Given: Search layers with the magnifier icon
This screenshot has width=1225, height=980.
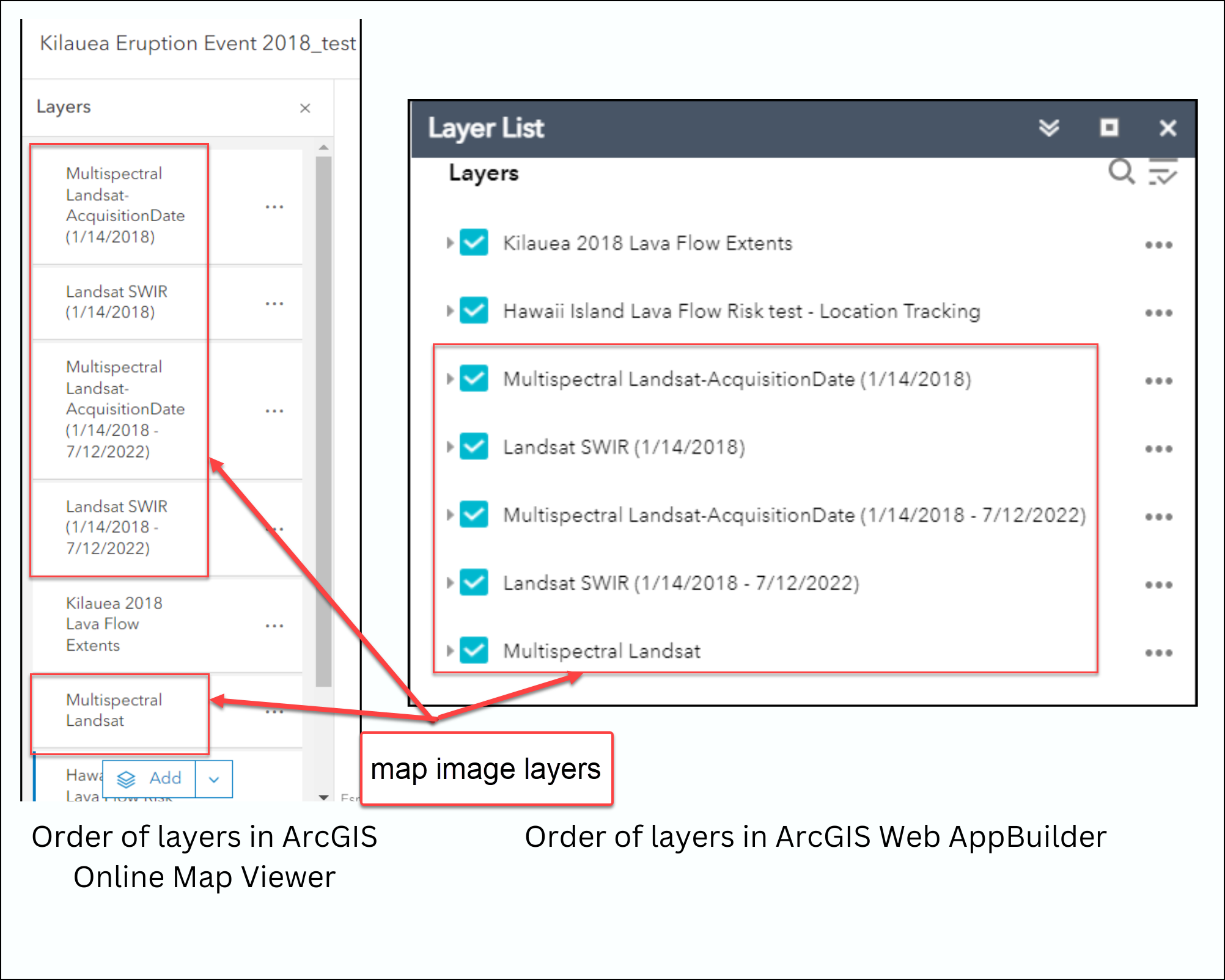Looking at the screenshot, I should click(x=1122, y=172).
